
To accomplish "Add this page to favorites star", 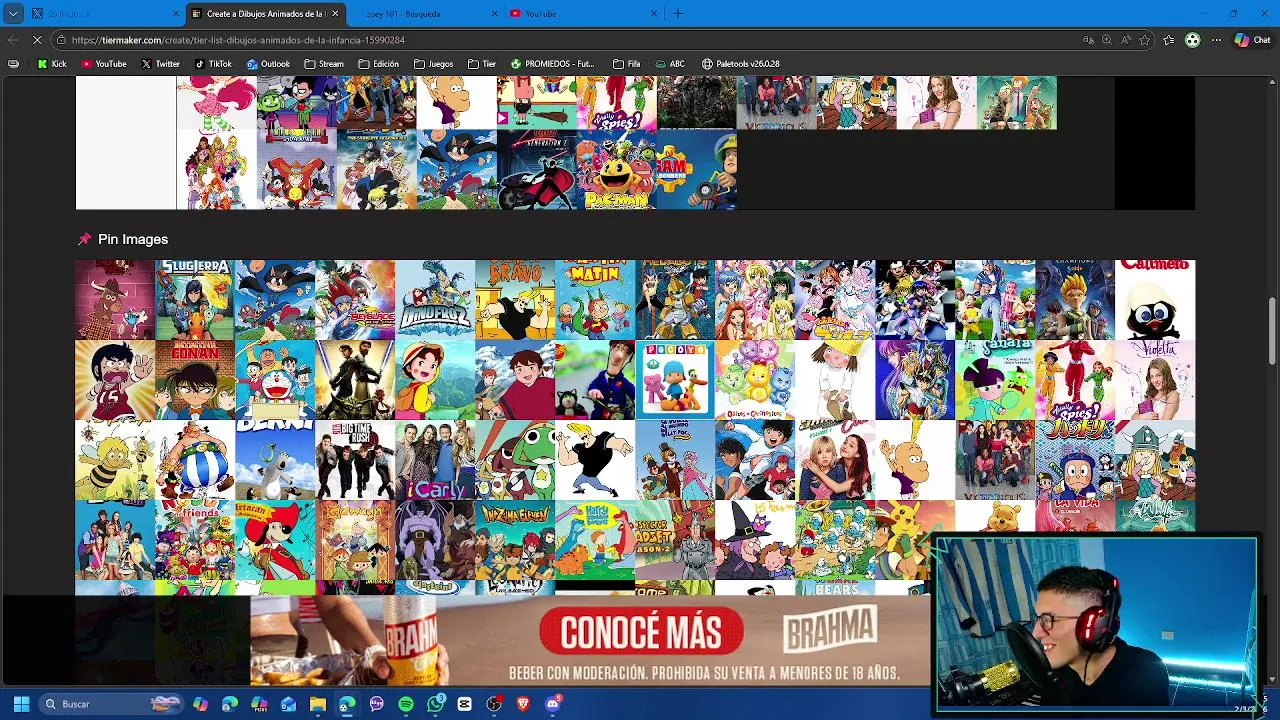I will point(1145,40).
